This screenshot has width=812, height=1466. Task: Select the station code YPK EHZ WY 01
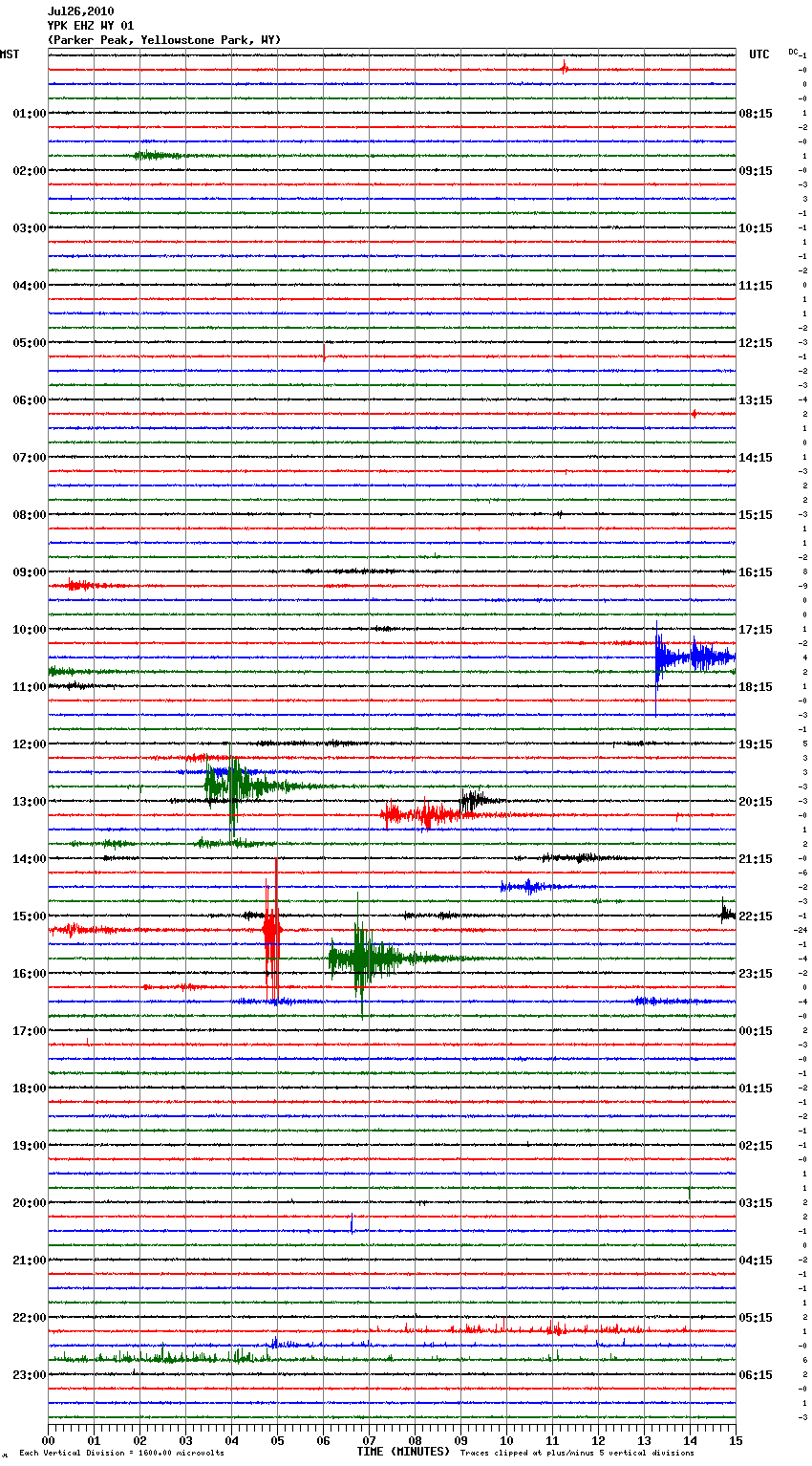(x=91, y=26)
